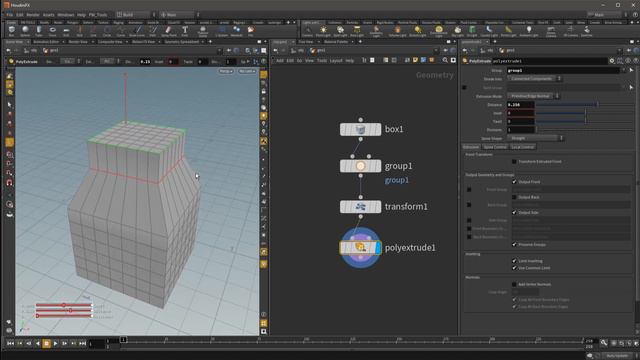Open parameter pane gear settings
640x360 pixels.
[x=612, y=61]
